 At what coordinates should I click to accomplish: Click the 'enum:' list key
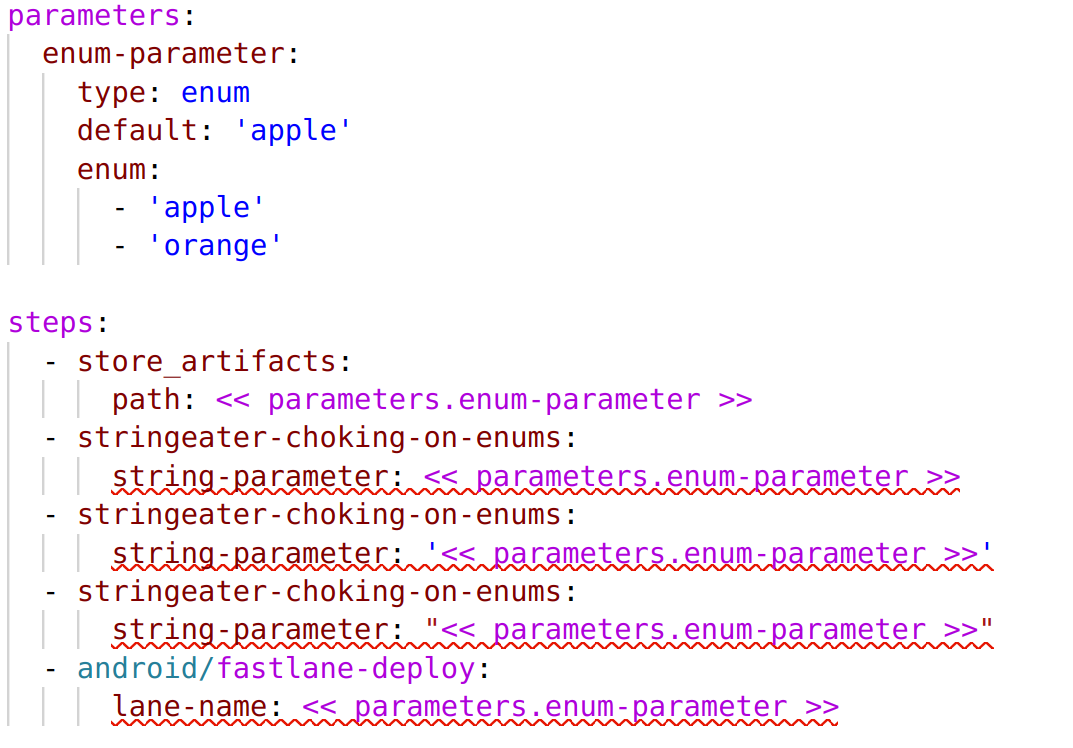click(x=112, y=169)
